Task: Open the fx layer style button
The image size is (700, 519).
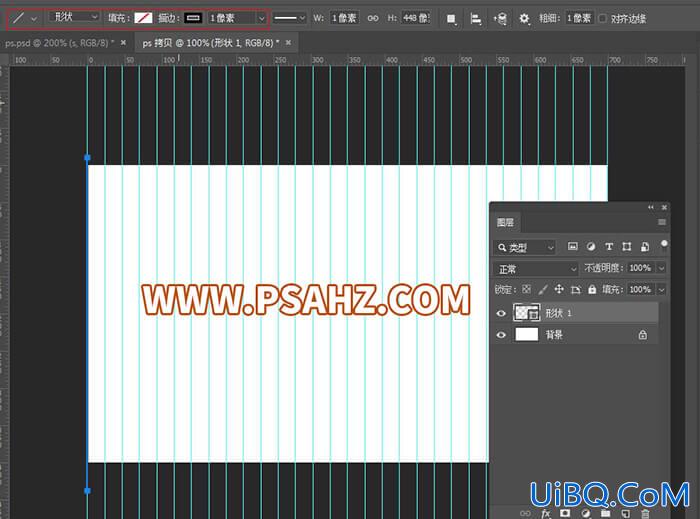Action: coord(546,513)
